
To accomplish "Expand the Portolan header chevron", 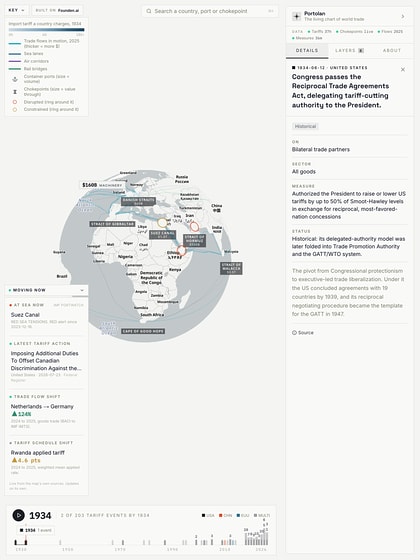I will click(403, 16).
